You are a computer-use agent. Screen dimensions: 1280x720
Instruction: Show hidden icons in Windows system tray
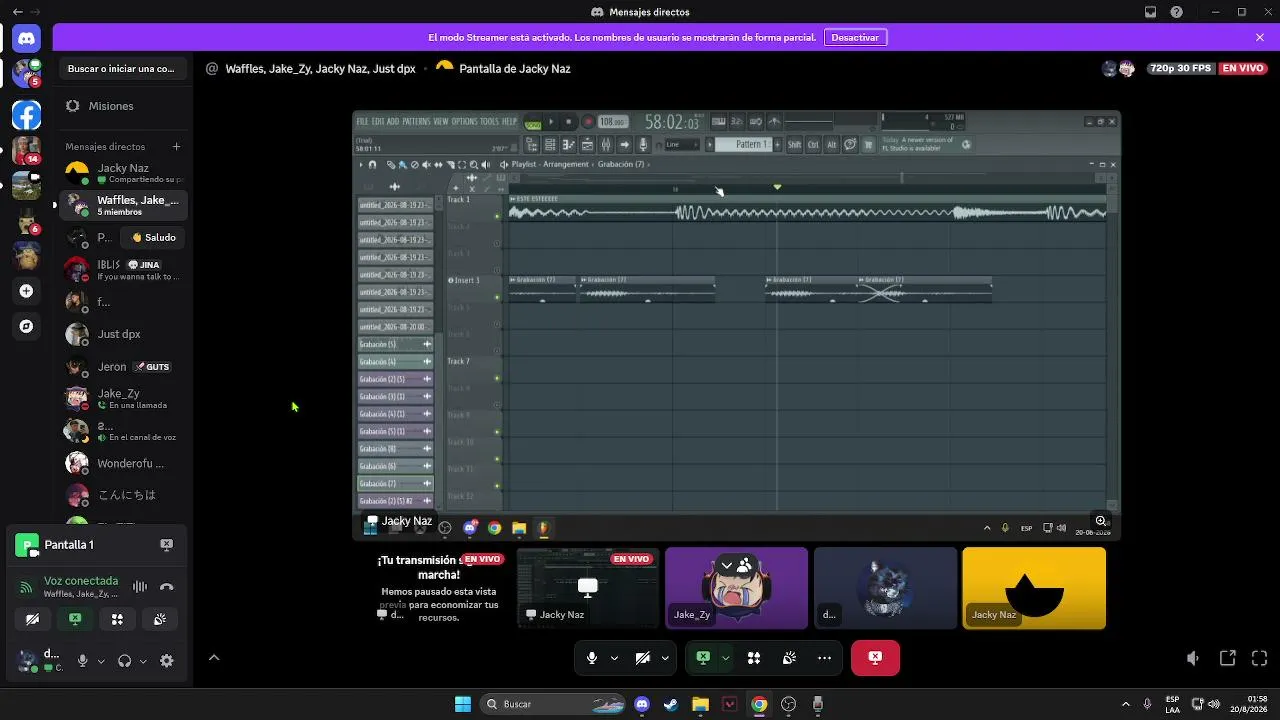coord(1125,704)
